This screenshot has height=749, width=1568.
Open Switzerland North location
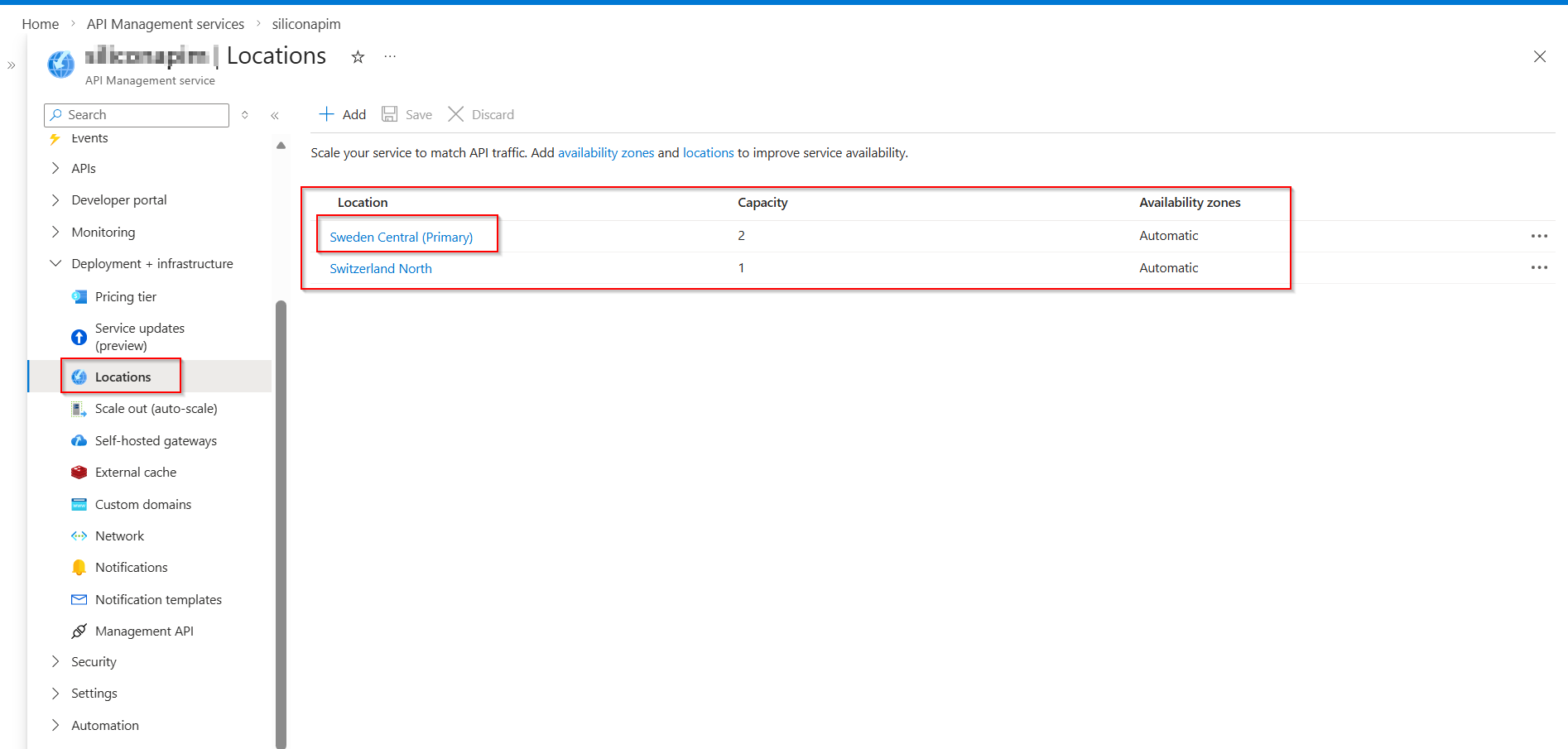pyautogui.click(x=381, y=268)
